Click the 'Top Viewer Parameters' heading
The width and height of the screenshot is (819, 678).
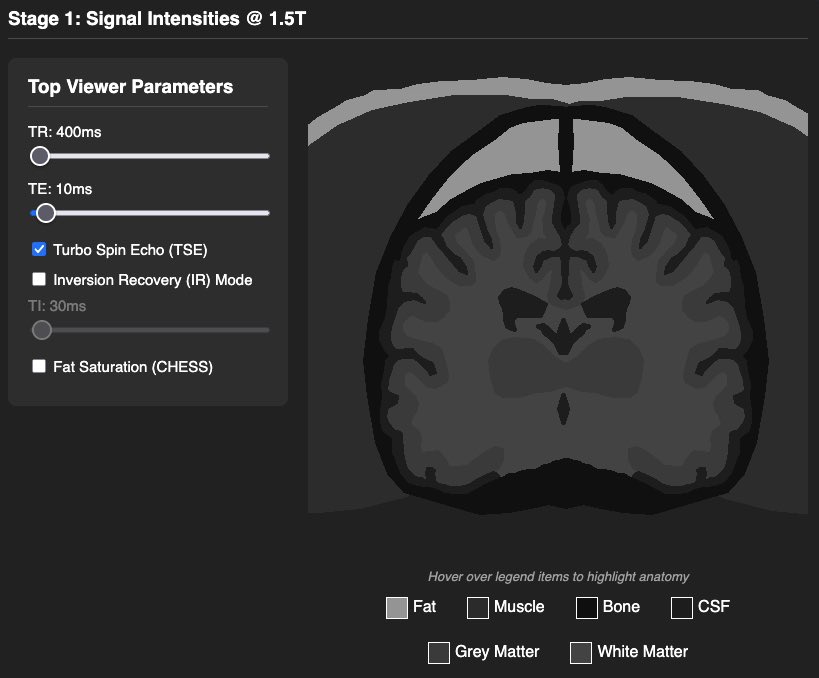(x=131, y=87)
